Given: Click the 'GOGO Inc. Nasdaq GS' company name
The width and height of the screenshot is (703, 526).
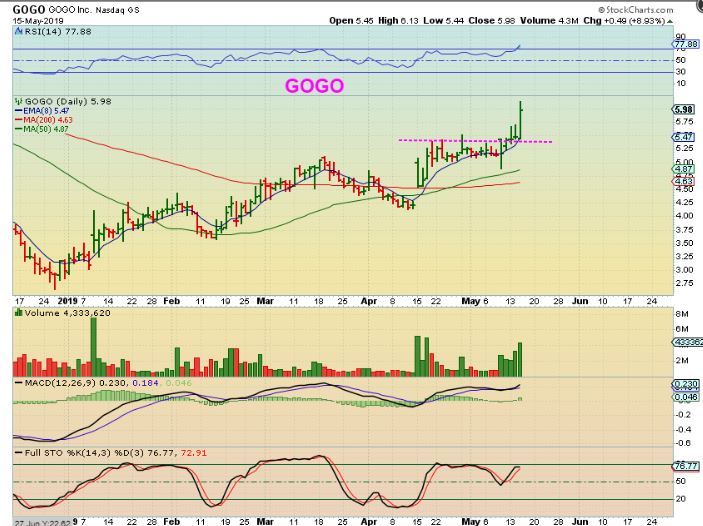Looking at the screenshot, I should pyautogui.click(x=94, y=9).
